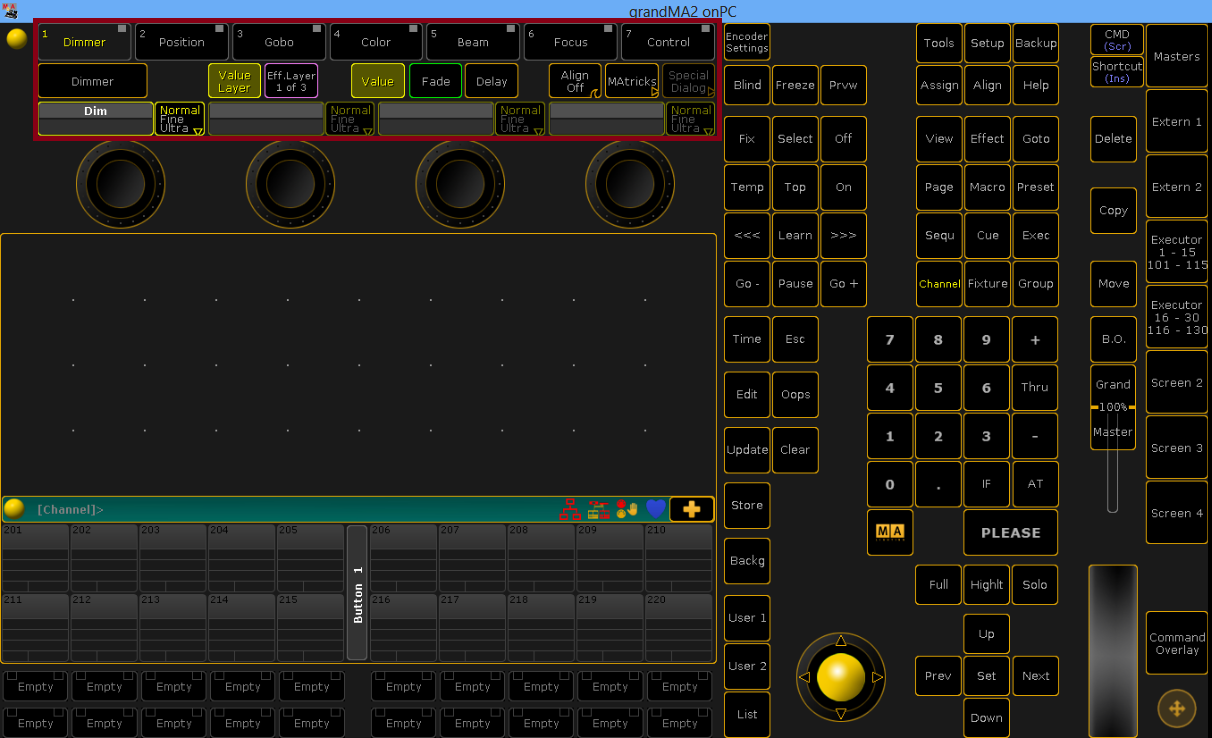1212x738 pixels.
Task: Click the Clear key
Action: point(795,450)
